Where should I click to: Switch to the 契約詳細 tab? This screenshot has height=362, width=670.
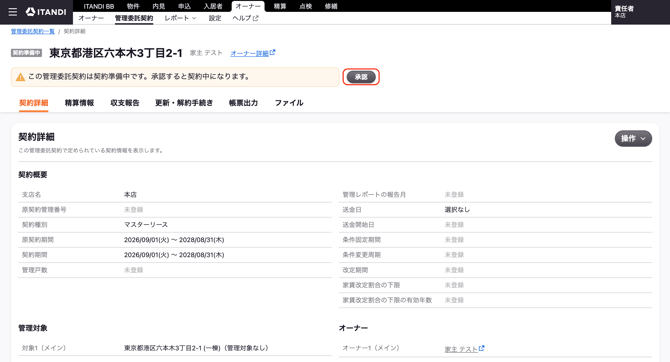33,103
